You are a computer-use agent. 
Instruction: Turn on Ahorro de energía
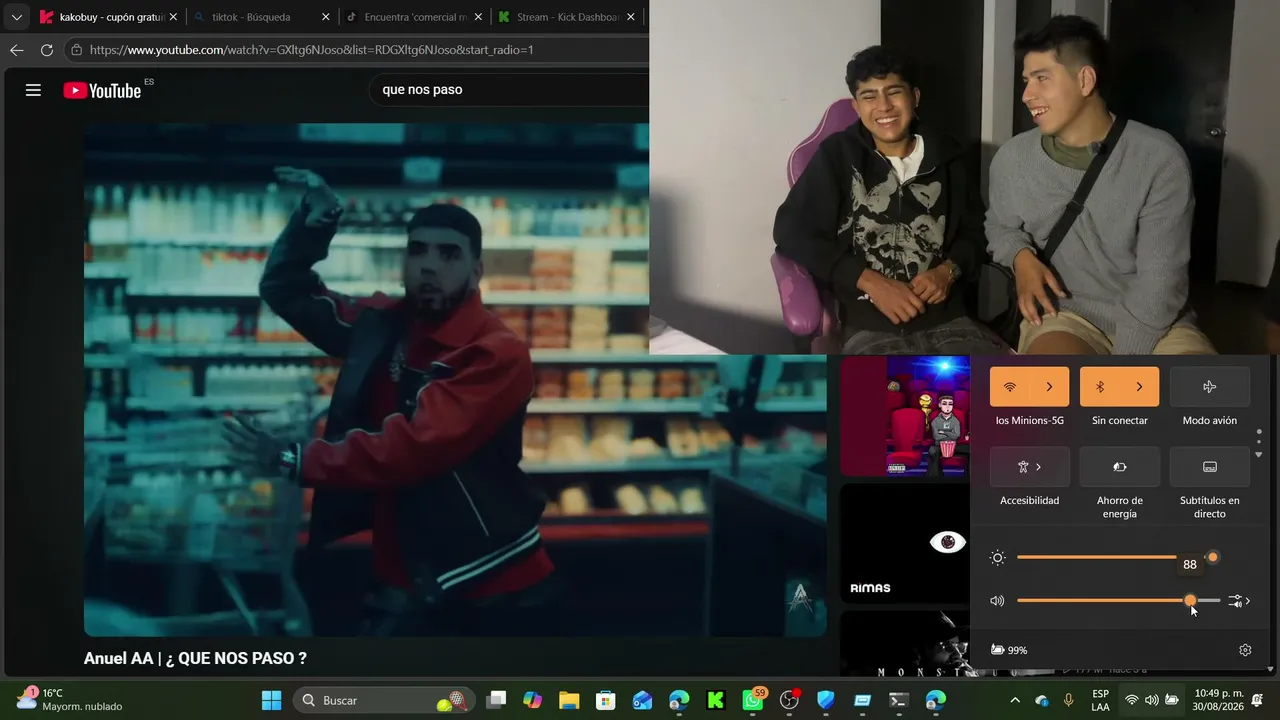pos(1120,467)
